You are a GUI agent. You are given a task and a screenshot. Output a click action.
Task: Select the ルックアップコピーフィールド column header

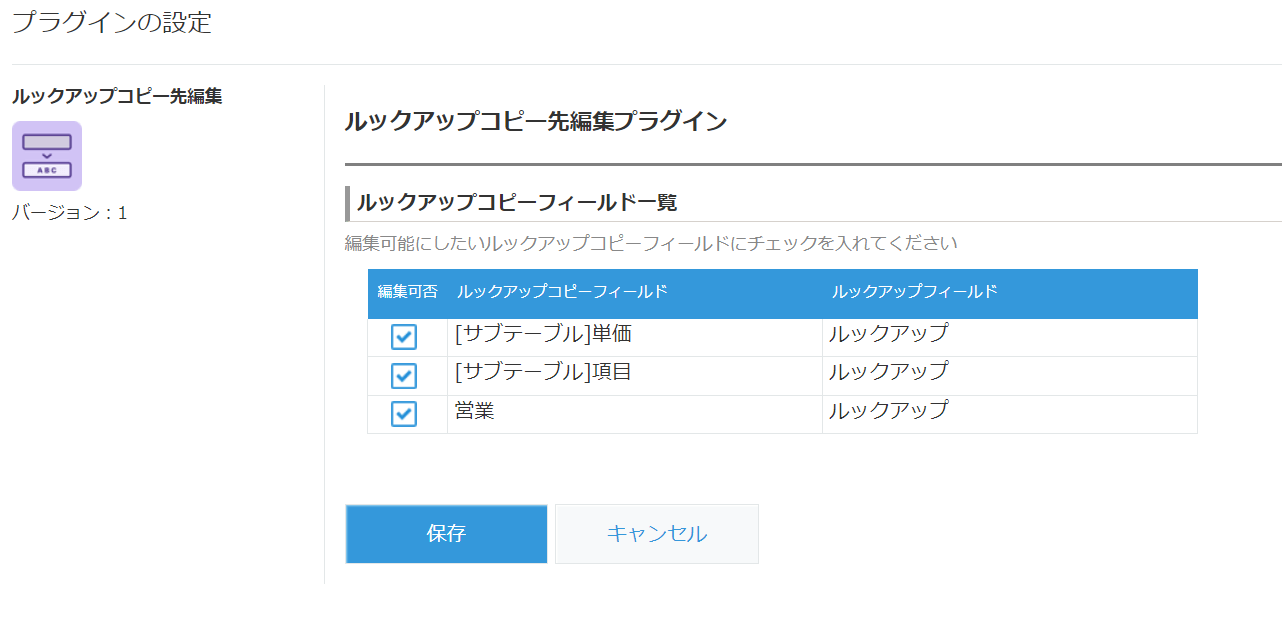coord(562,292)
